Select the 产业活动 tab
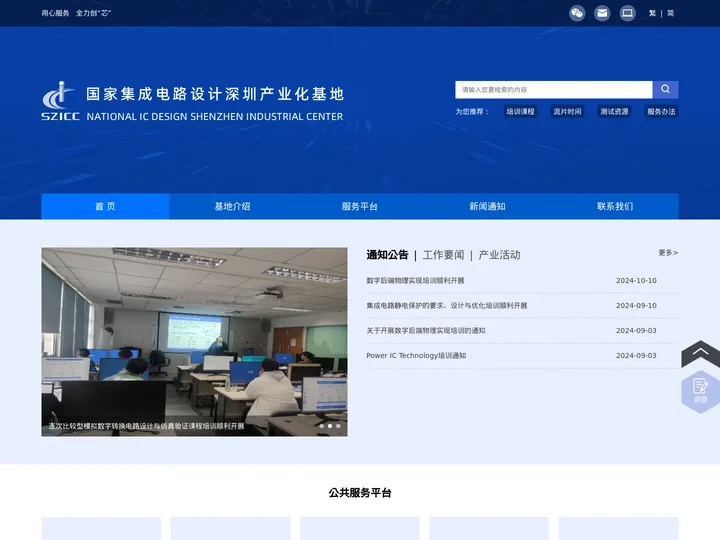 [499, 255]
